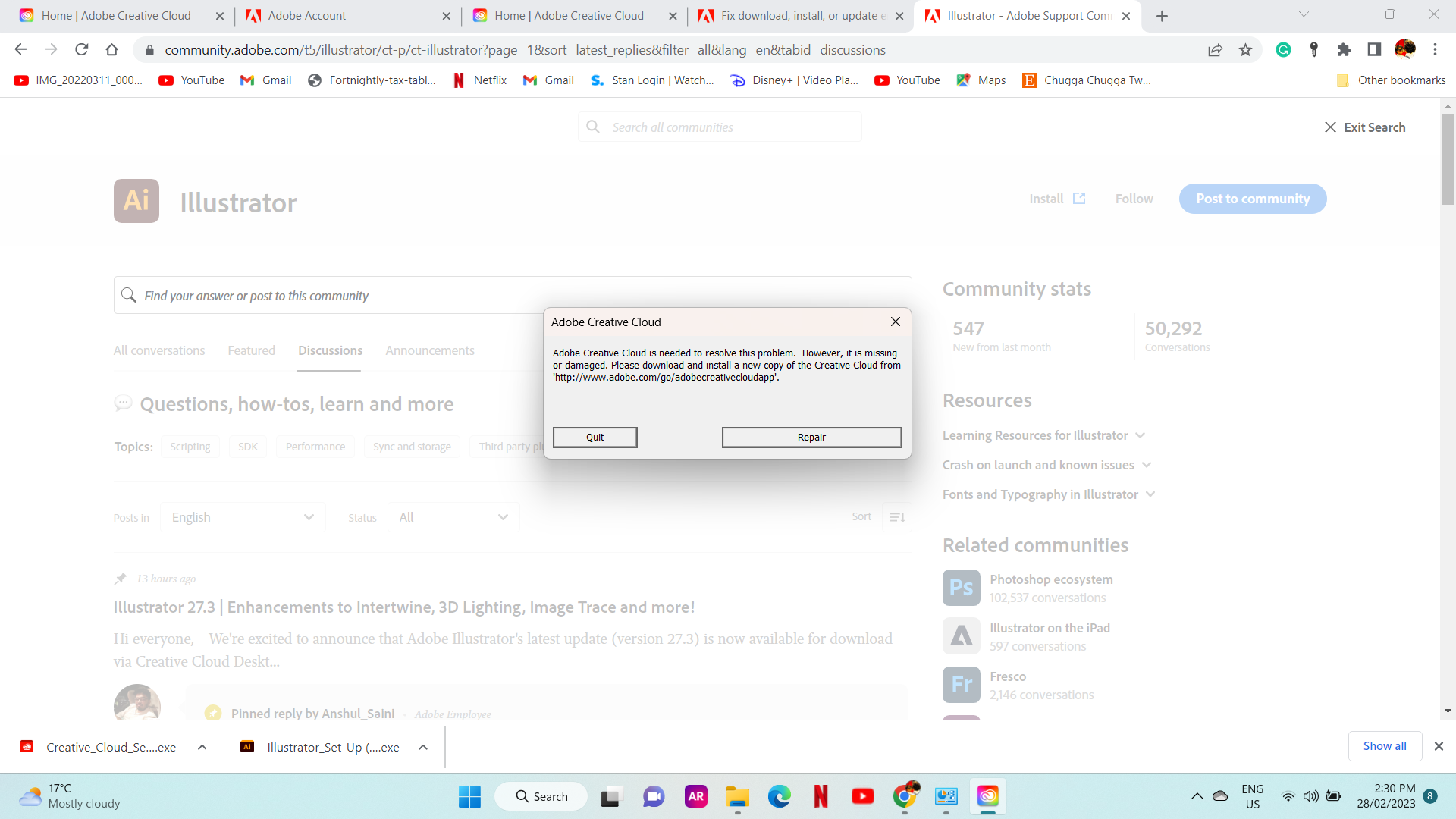Click the sort order icon near Sort
Image resolution: width=1456 pixels, height=819 pixels.
click(x=896, y=516)
